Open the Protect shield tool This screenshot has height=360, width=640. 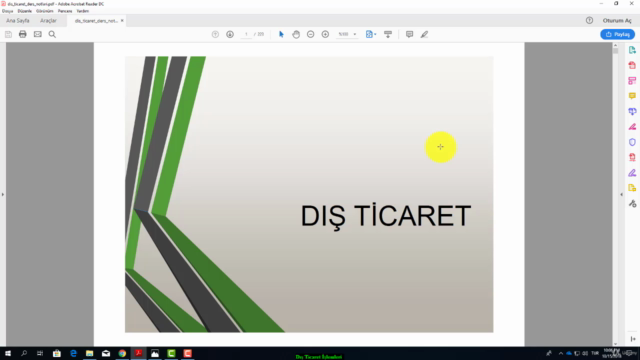pyautogui.click(x=632, y=142)
